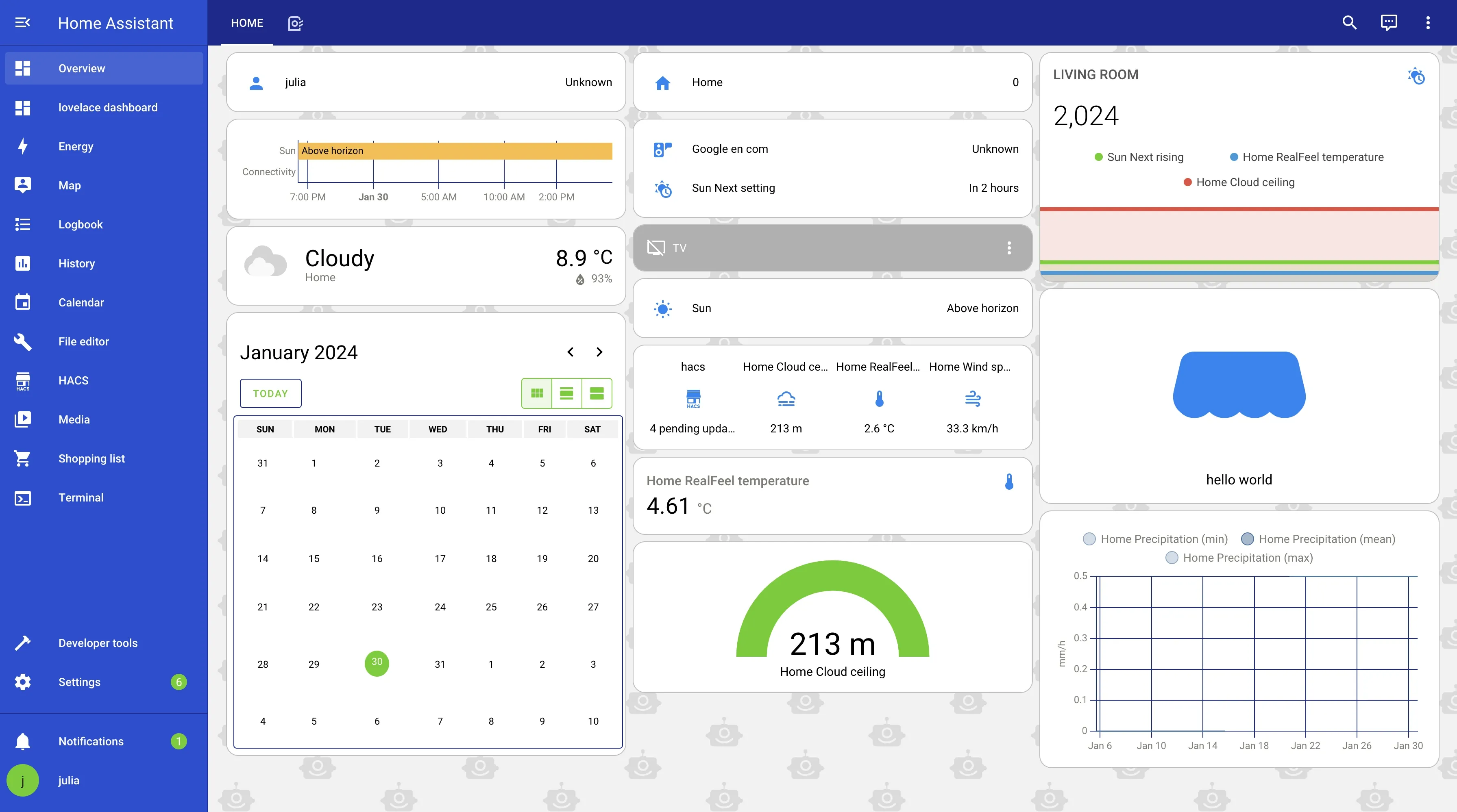Select the HOME tab

click(247, 23)
